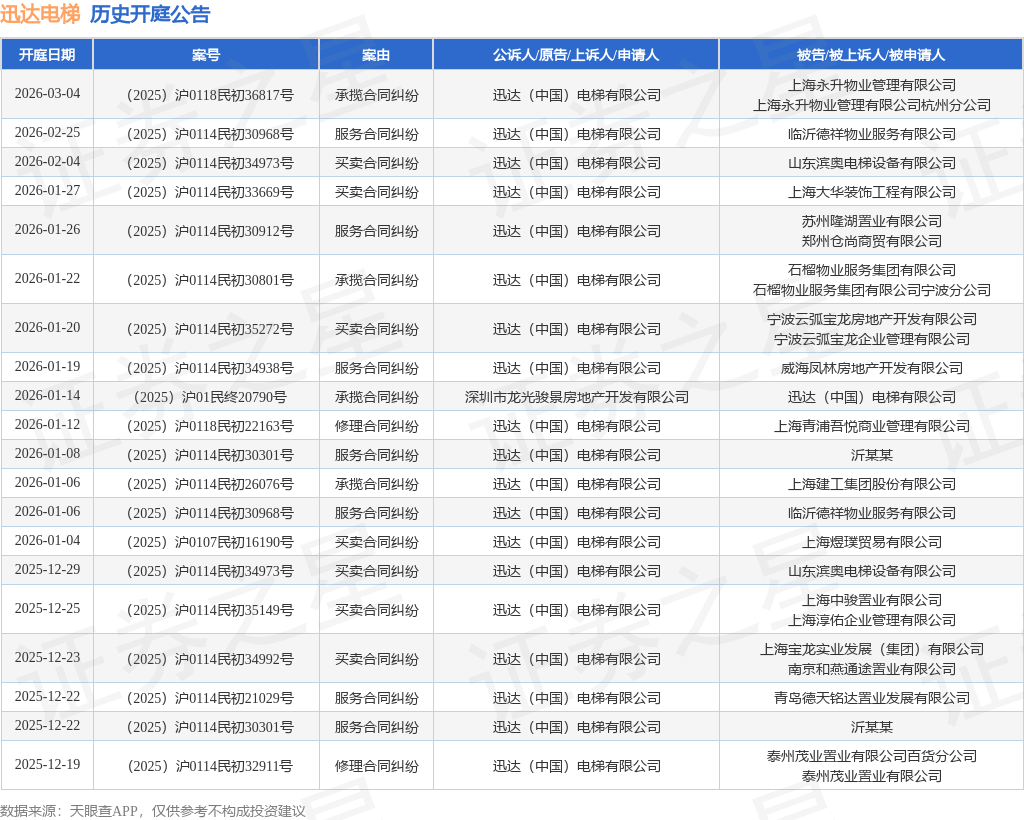1024x820 pixels.
Task: Select the 公诉人/原告/上诉人/申请人 column header
Action: [x=576, y=55]
